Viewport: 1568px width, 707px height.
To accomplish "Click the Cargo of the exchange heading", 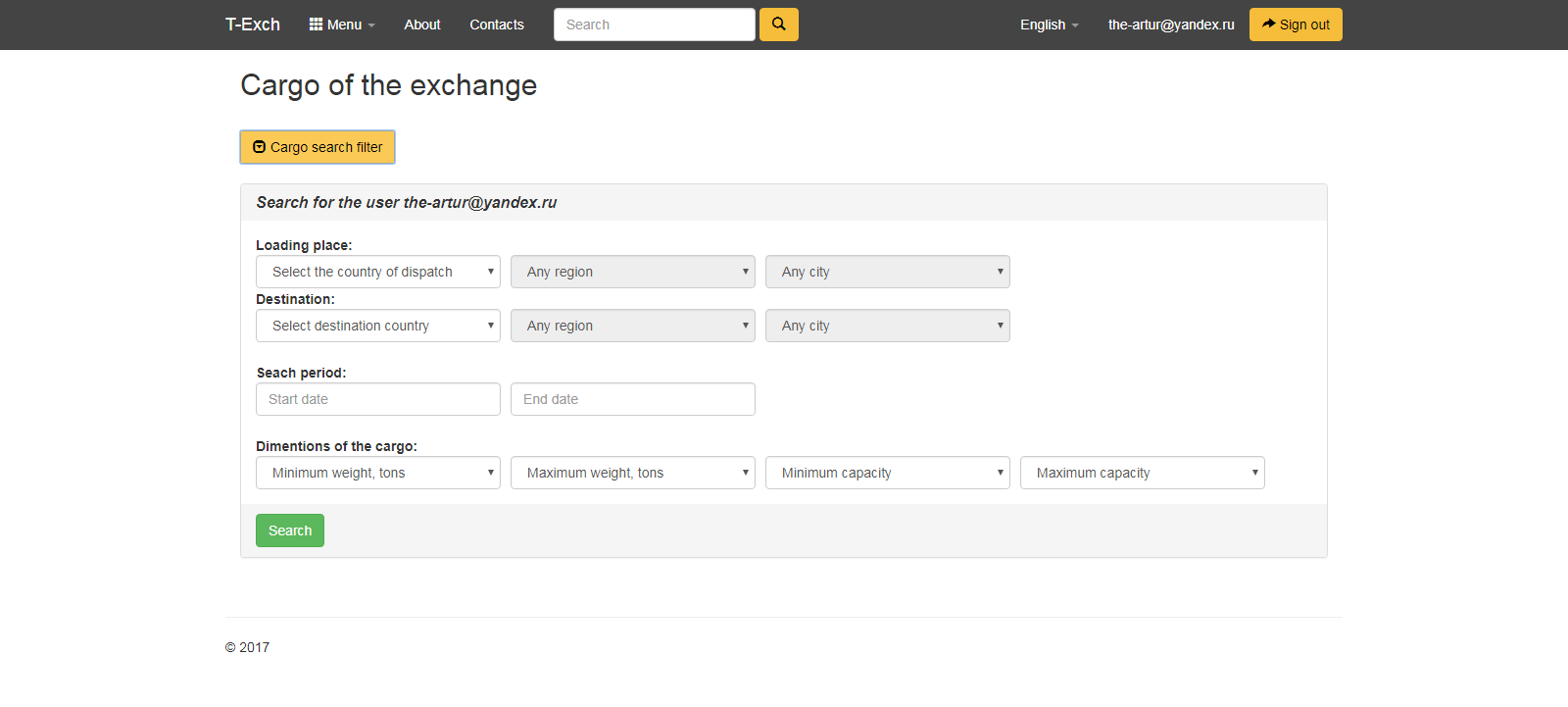I will pos(389,85).
